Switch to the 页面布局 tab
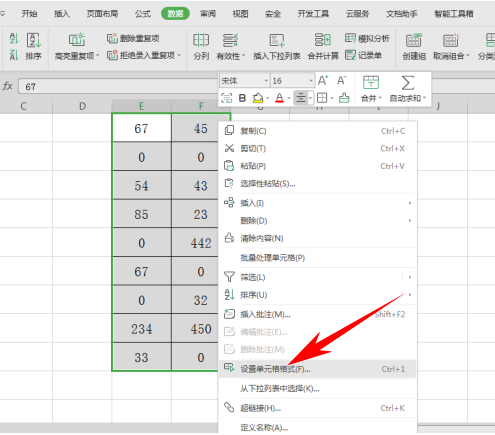495x435 pixels. tap(102, 14)
